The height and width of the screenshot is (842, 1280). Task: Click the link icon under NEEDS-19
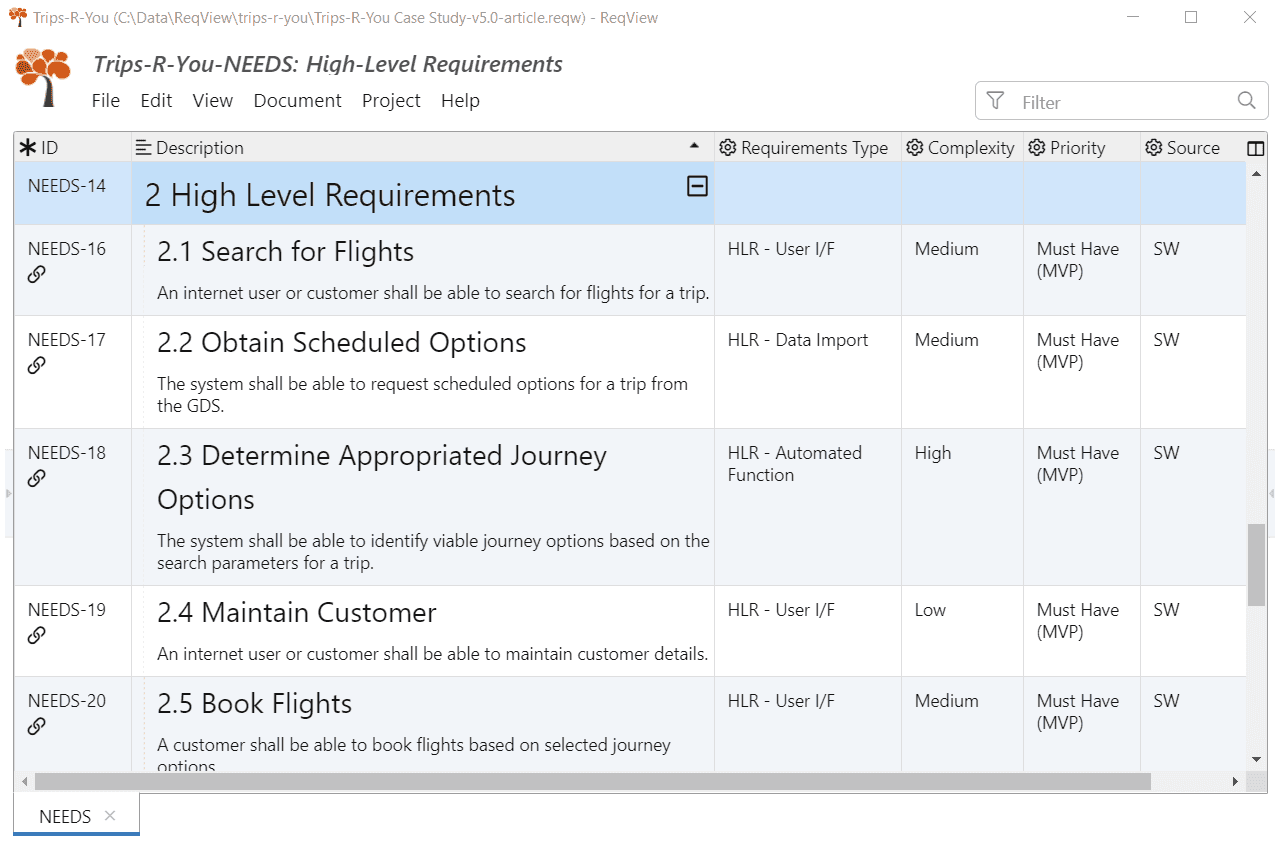[37, 636]
